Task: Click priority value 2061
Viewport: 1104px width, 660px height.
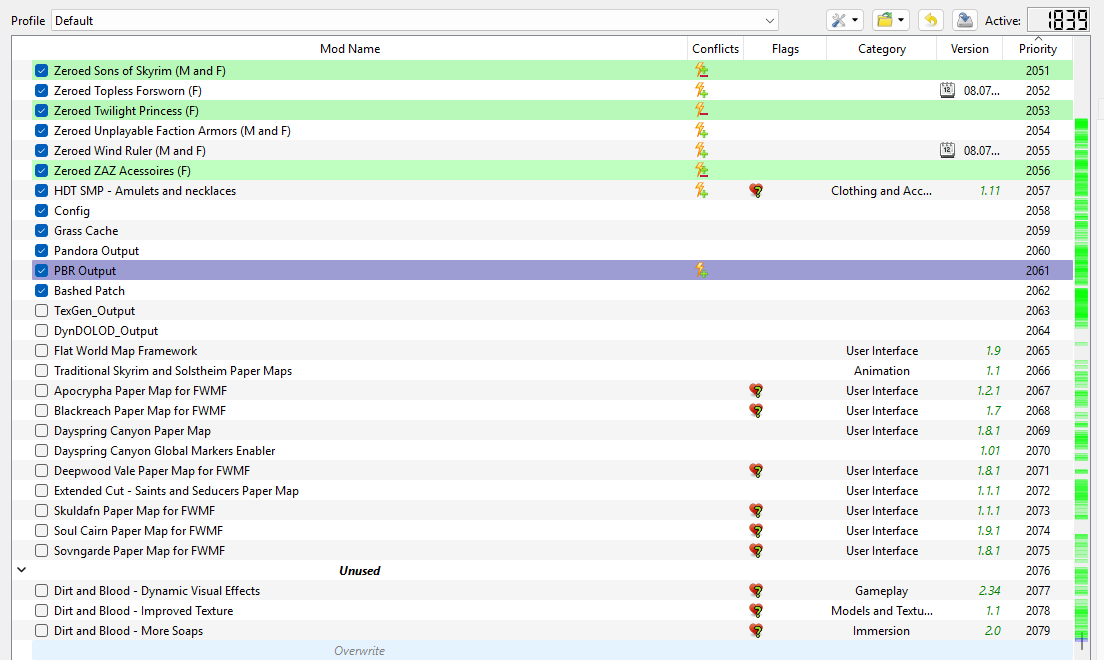Action: [x=1038, y=270]
